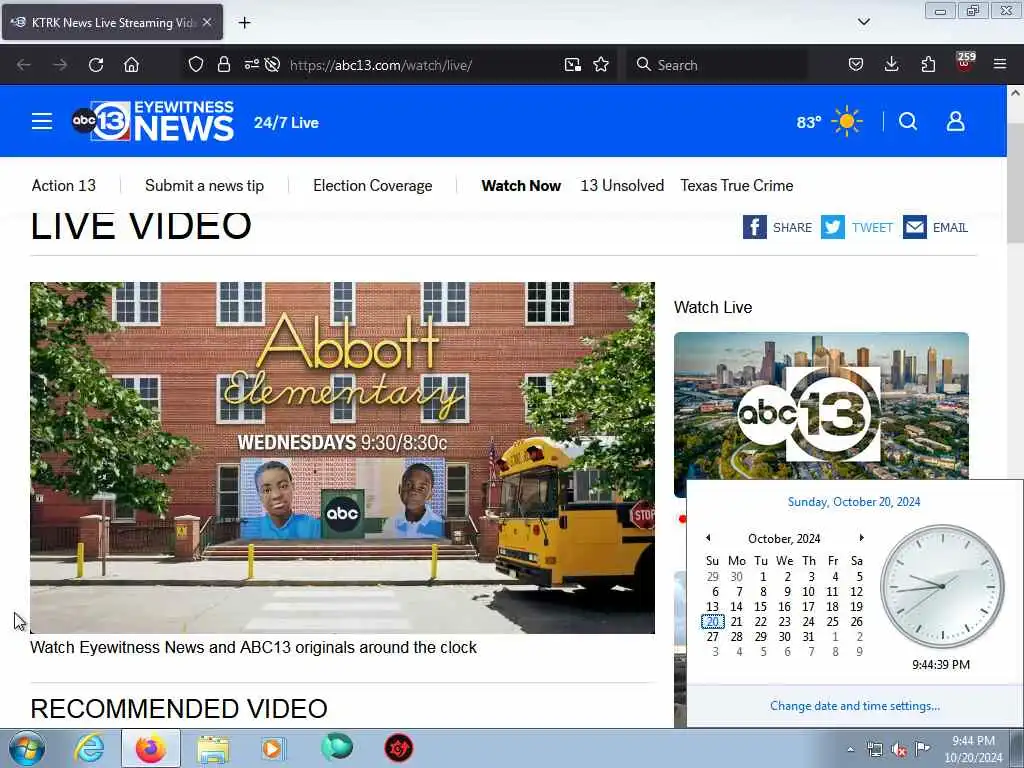The image size is (1024, 768).
Task: Open Submit a news tip
Action: click(x=204, y=185)
